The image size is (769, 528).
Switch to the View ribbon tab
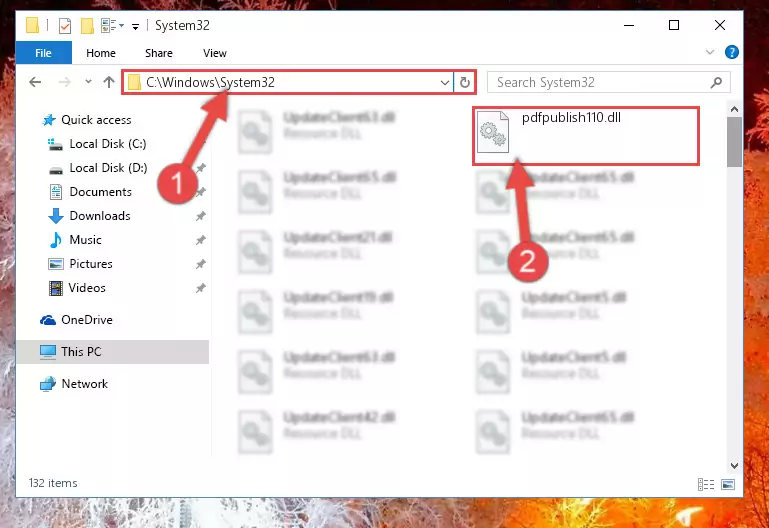point(215,53)
